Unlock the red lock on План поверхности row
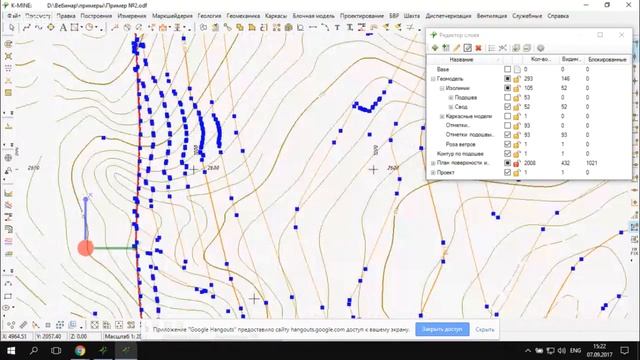This screenshot has height=360, width=640. pyautogui.click(x=517, y=163)
